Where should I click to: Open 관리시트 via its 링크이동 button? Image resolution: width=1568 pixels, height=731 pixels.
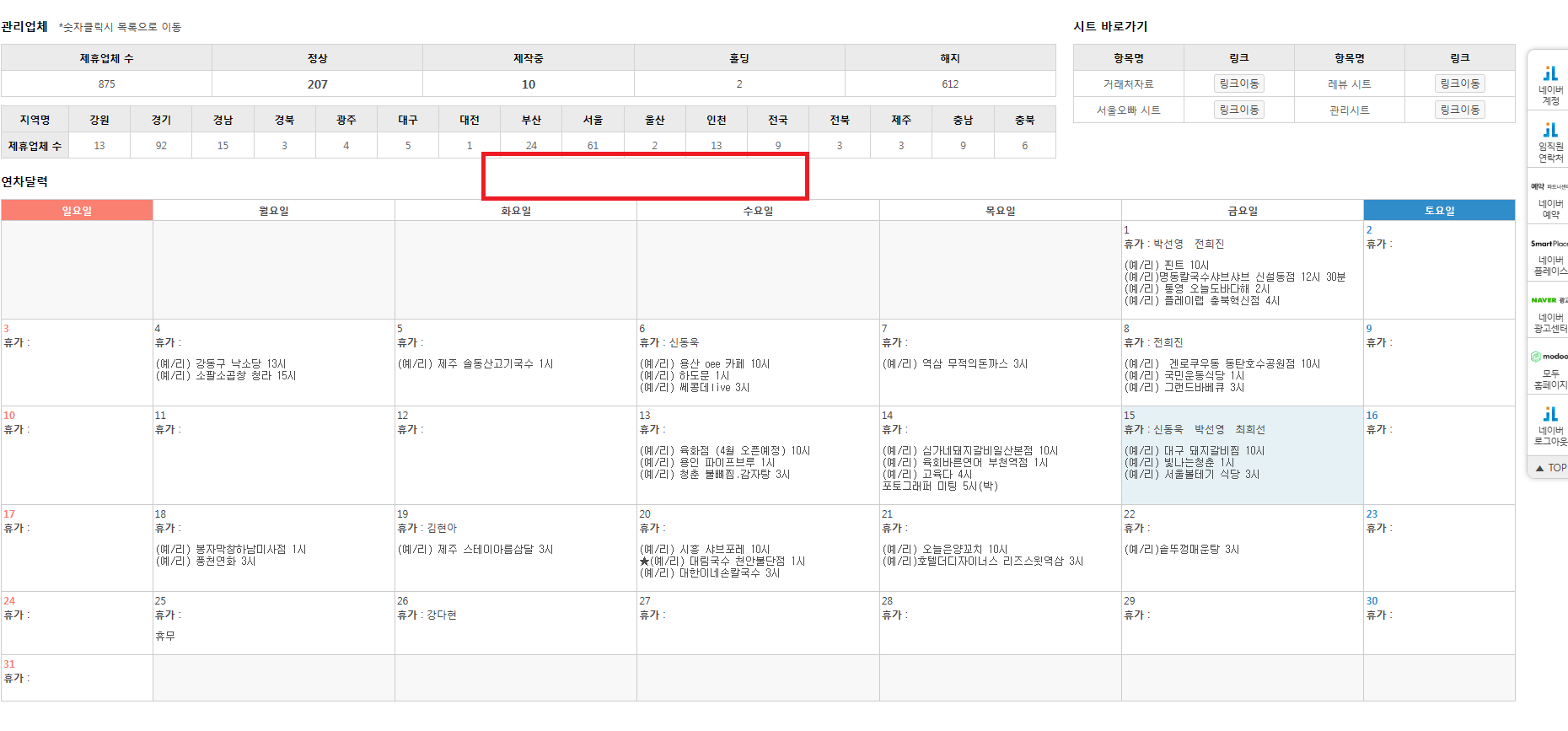coord(1459,110)
